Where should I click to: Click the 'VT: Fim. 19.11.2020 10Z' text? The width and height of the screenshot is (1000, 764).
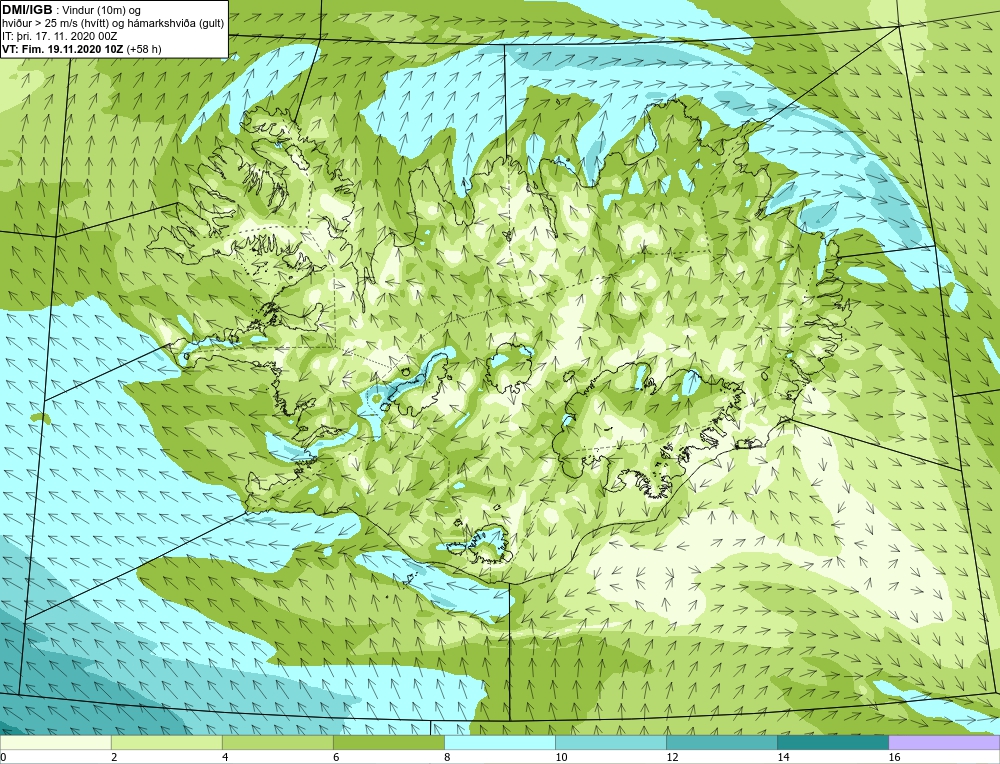pos(63,49)
